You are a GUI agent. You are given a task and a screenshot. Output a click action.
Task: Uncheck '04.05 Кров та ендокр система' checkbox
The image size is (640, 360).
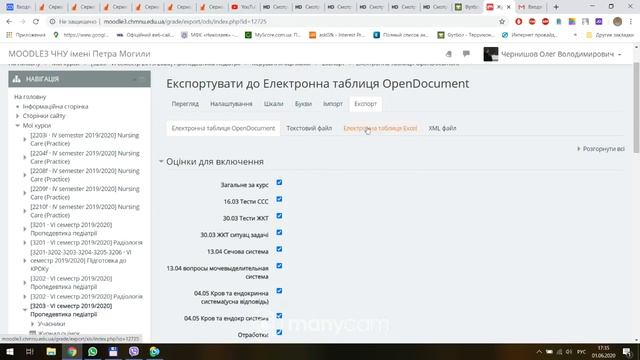[x=279, y=316]
